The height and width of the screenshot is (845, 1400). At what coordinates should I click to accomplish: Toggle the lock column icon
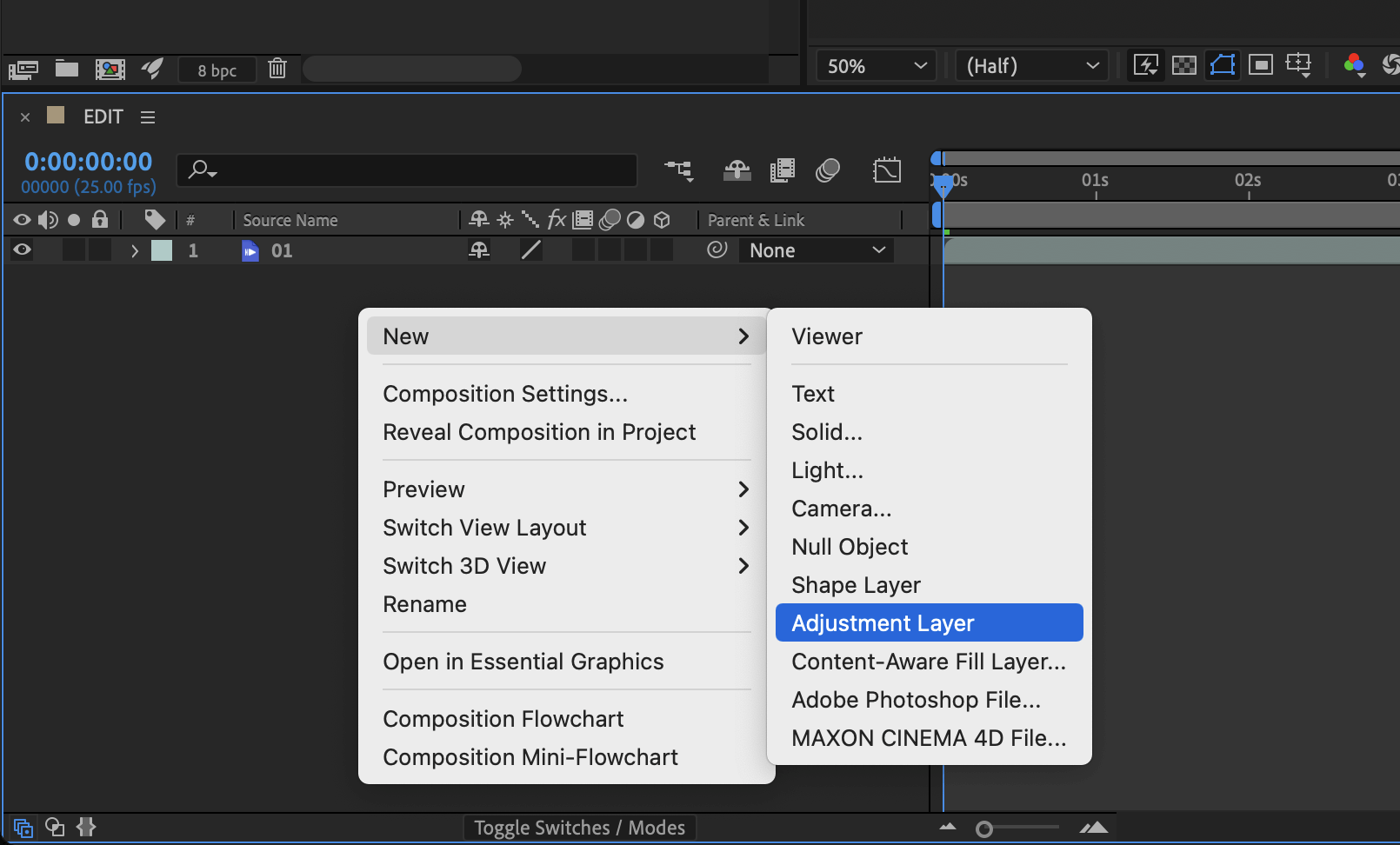coord(100,220)
